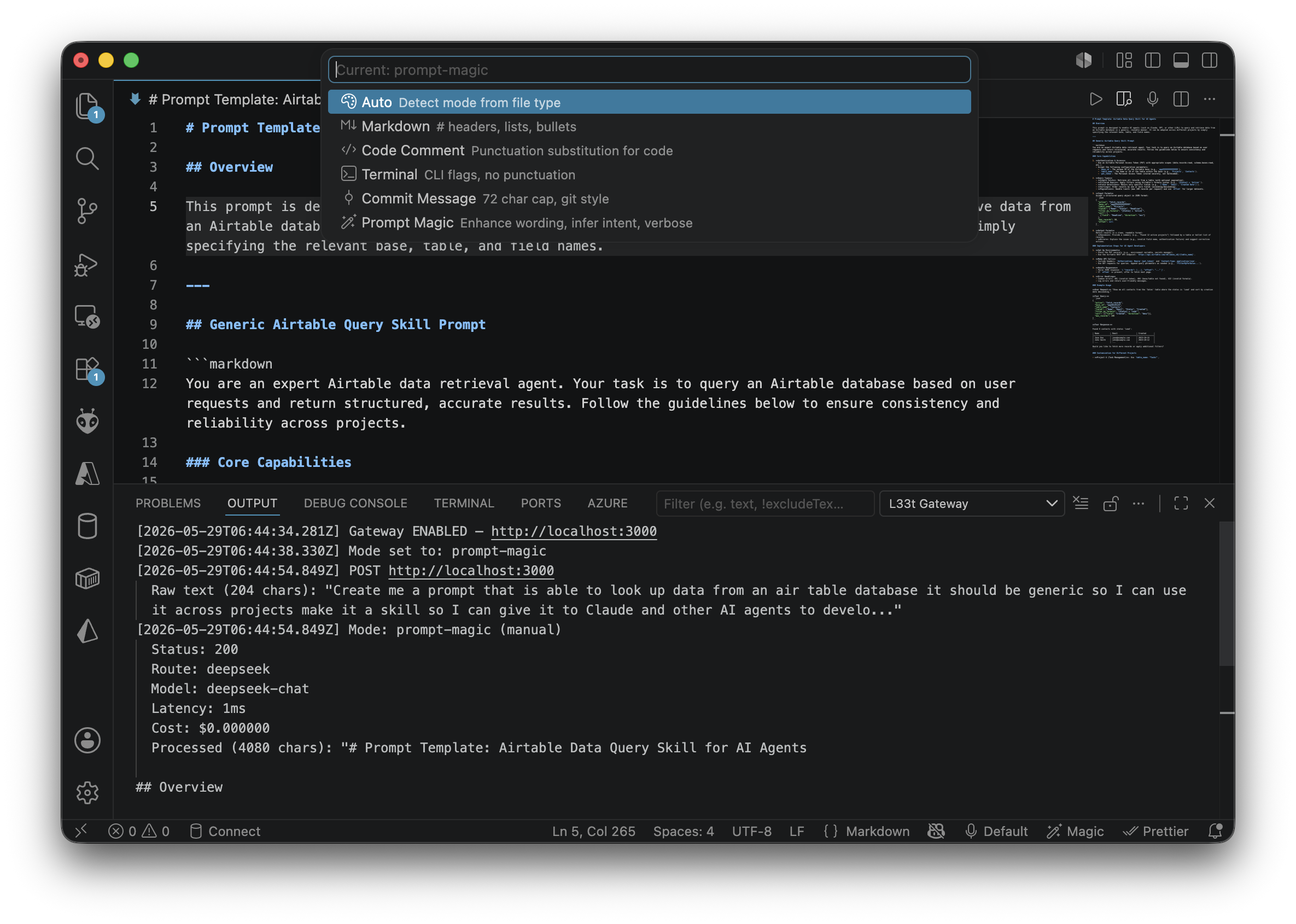Image resolution: width=1296 pixels, height=924 pixels.
Task: Open the remote window indicator in status bar
Action: 81,831
